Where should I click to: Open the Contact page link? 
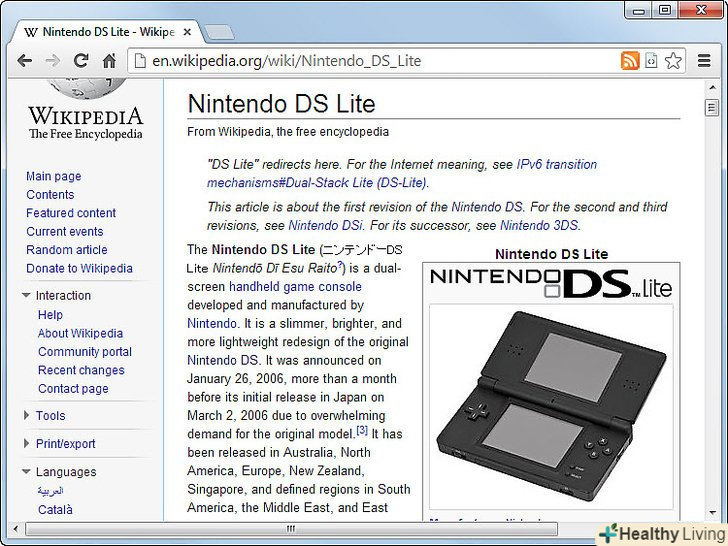73,389
